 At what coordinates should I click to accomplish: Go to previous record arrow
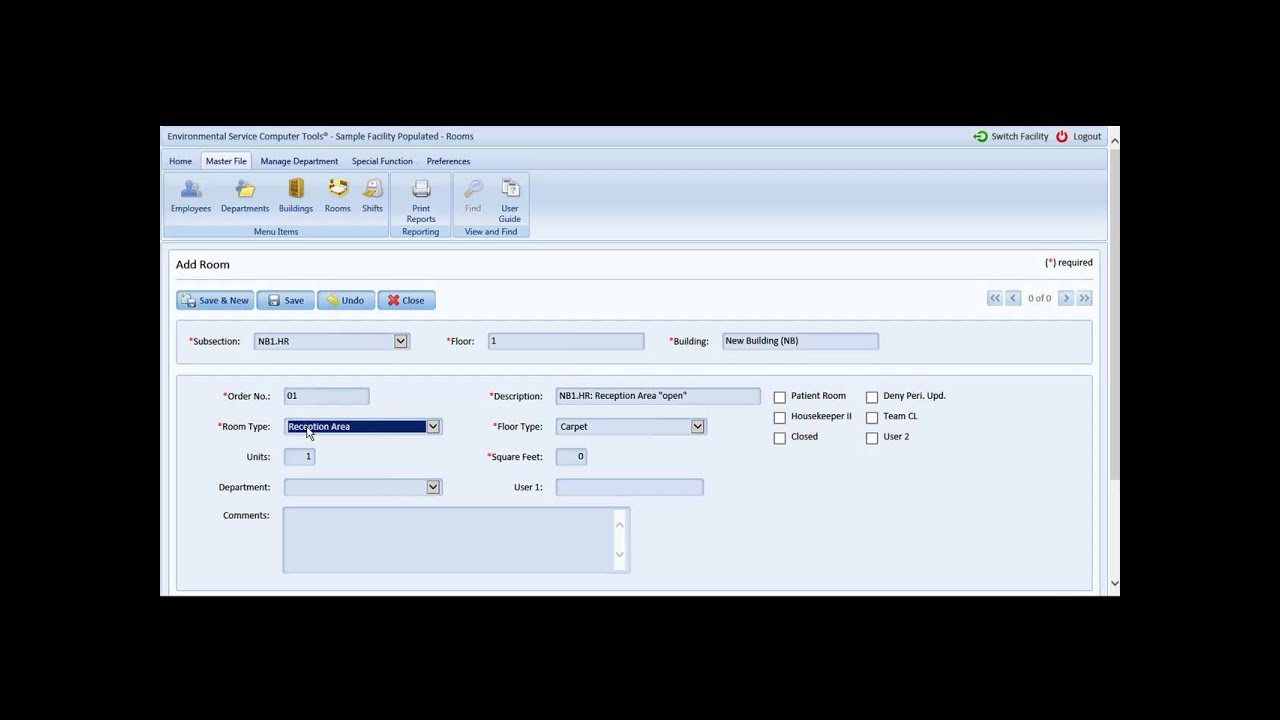1013,298
